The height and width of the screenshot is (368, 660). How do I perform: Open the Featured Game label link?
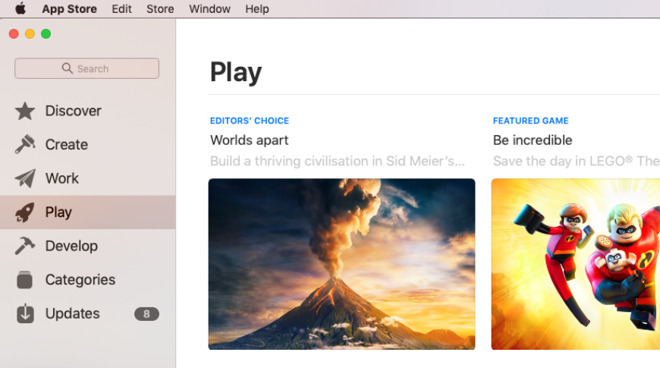[x=531, y=121]
